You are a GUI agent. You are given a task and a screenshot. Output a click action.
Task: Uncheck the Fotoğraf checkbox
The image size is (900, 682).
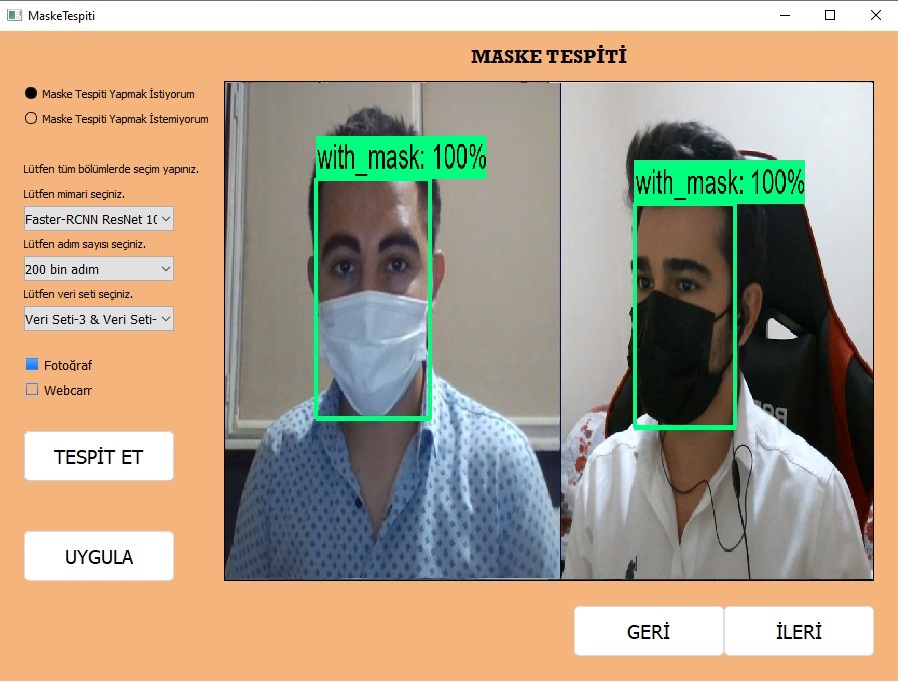pyautogui.click(x=32, y=365)
